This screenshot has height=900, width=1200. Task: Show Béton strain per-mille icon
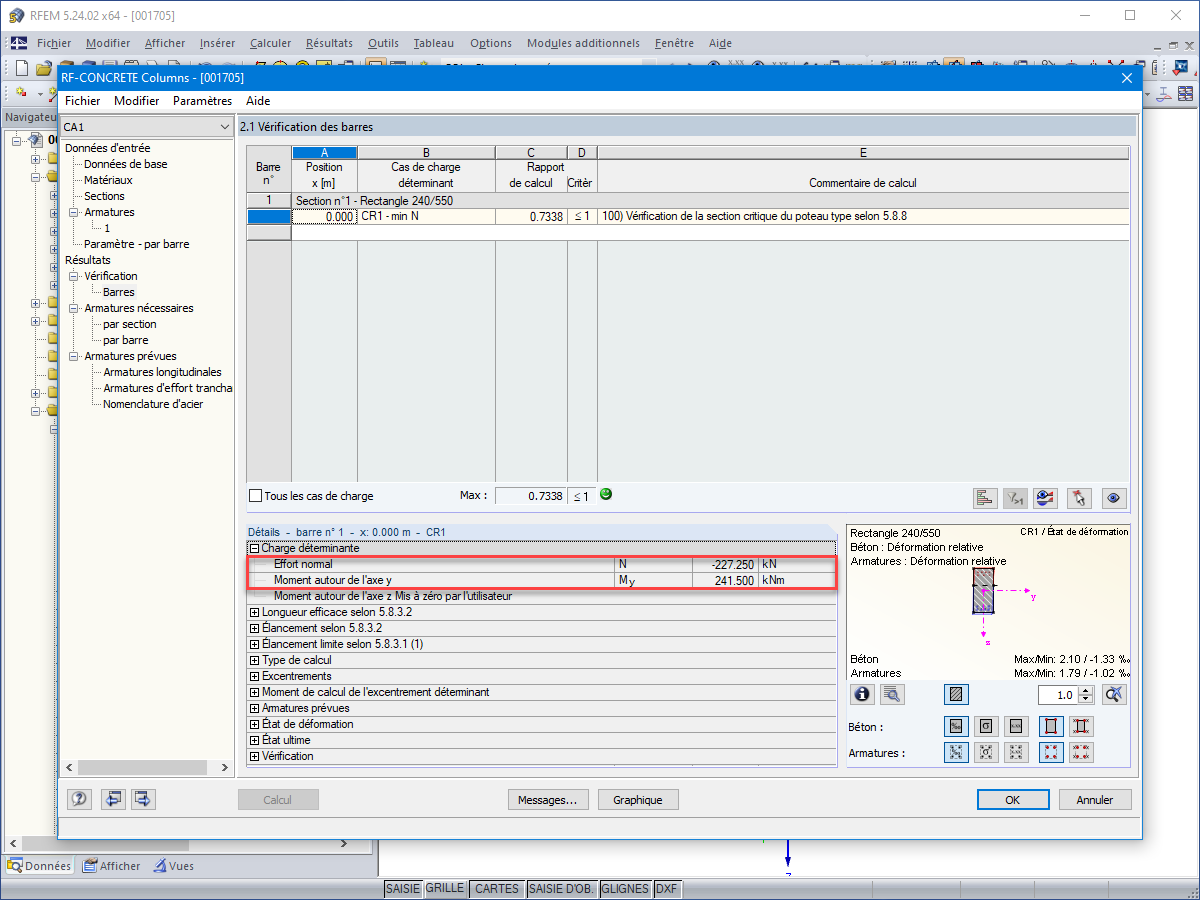pyautogui.click(x=956, y=726)
